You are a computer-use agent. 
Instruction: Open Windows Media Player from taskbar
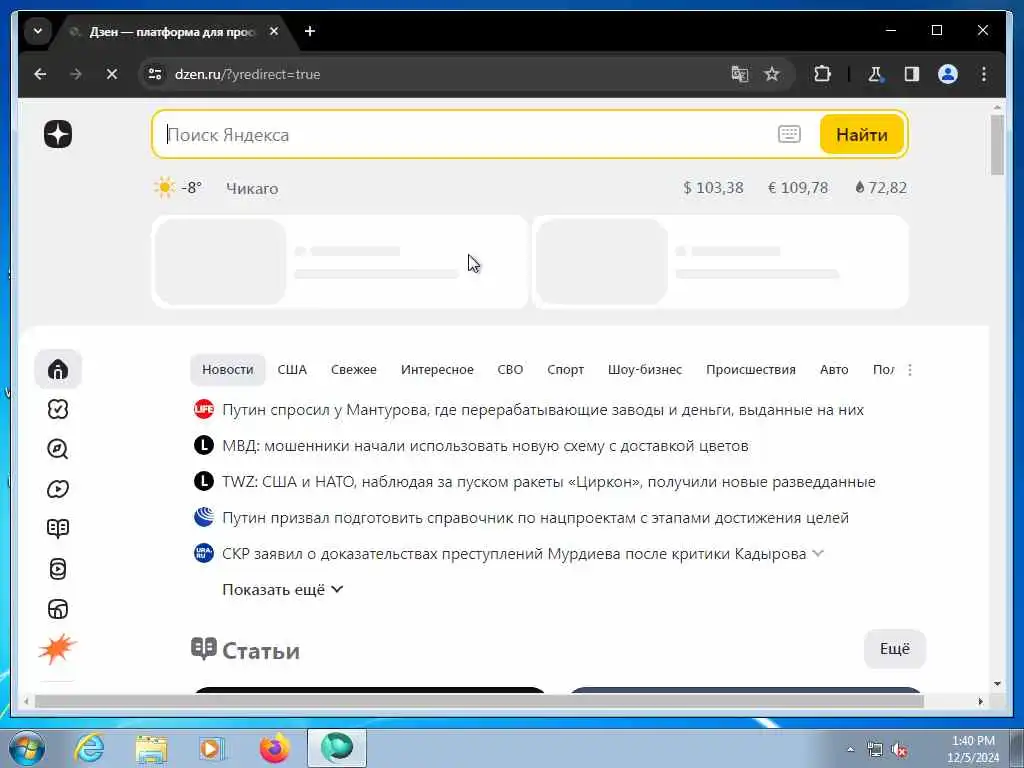click(212, 748)
